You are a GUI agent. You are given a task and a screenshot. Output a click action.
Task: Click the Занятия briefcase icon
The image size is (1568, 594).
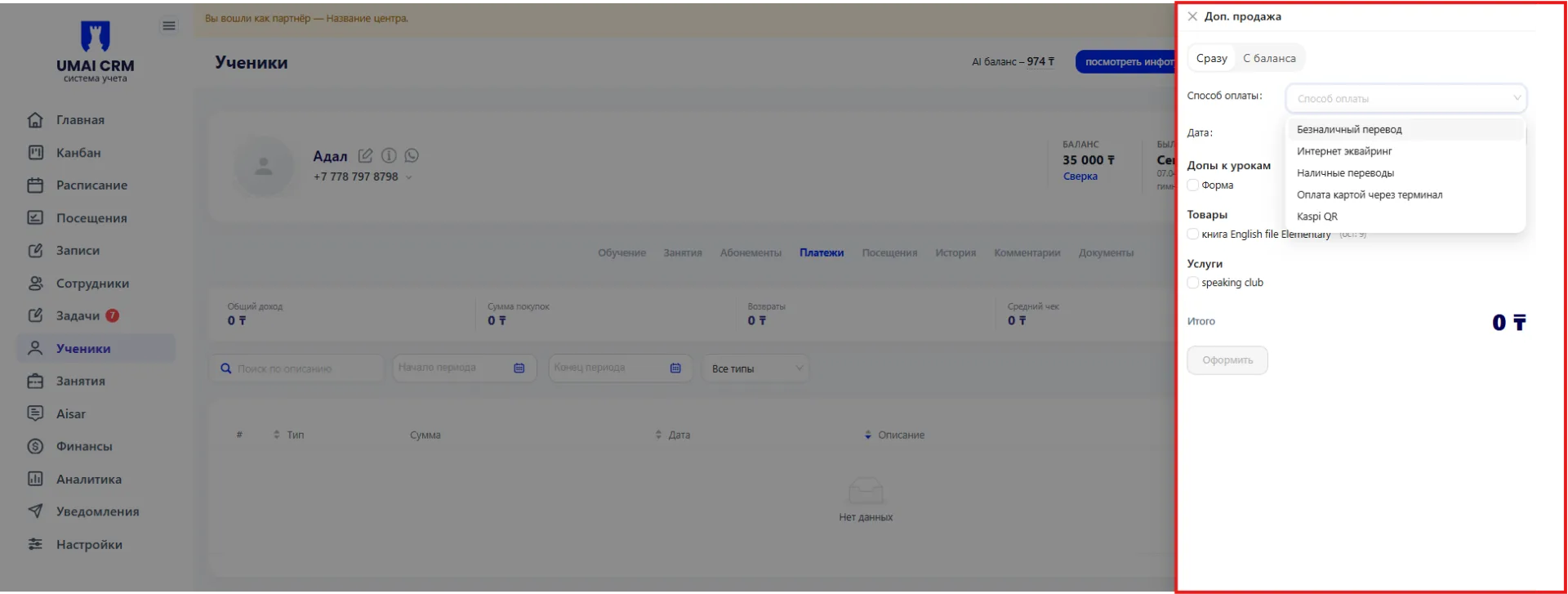click(x=35, y=381)
